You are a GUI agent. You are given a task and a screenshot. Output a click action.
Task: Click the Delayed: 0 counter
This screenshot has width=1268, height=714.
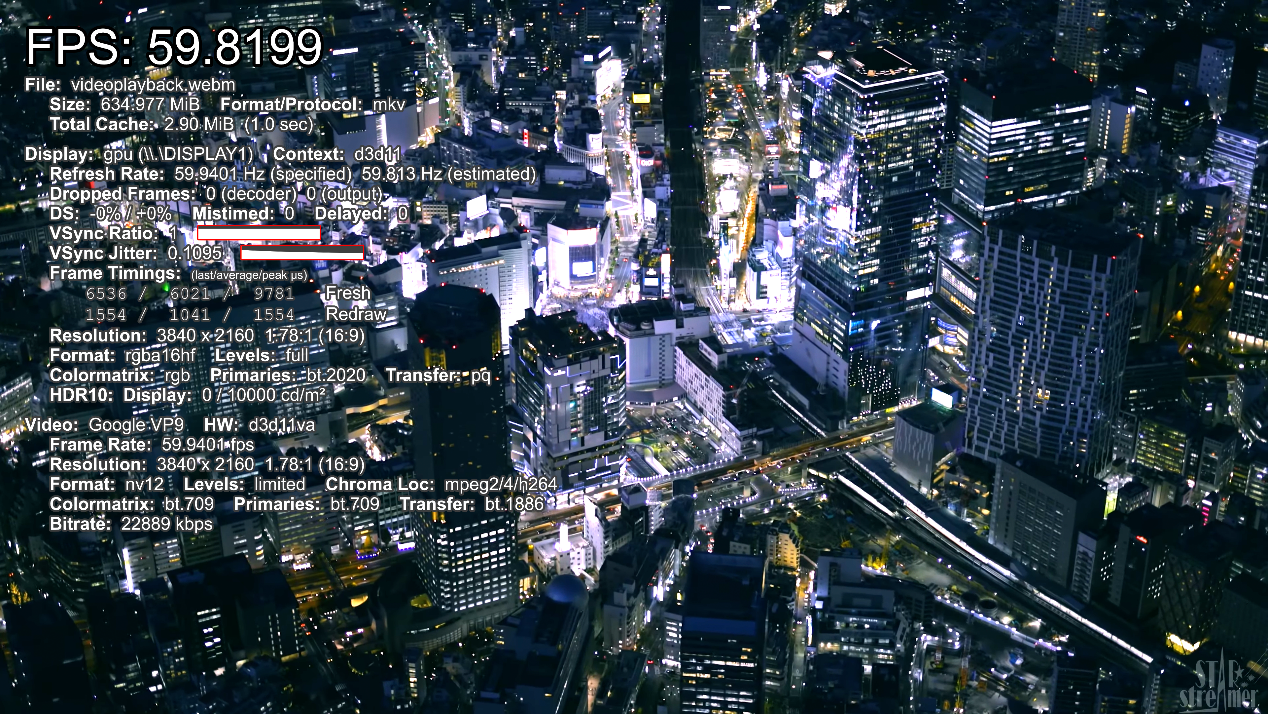coord(361,214)
